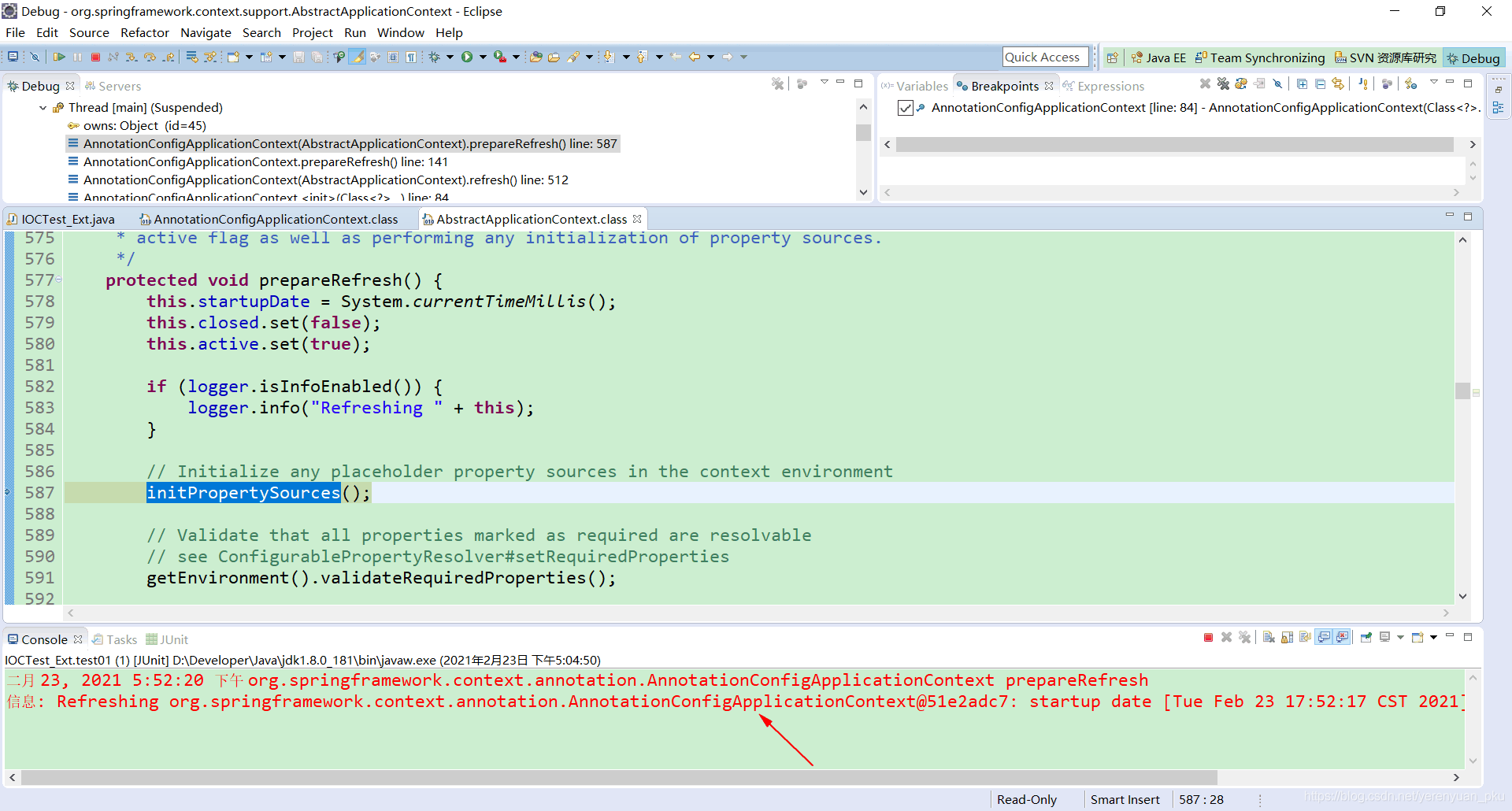Switch to Team Synchronizing perspective
The image size is (1512, 811).
click(x=1260, y=57)
